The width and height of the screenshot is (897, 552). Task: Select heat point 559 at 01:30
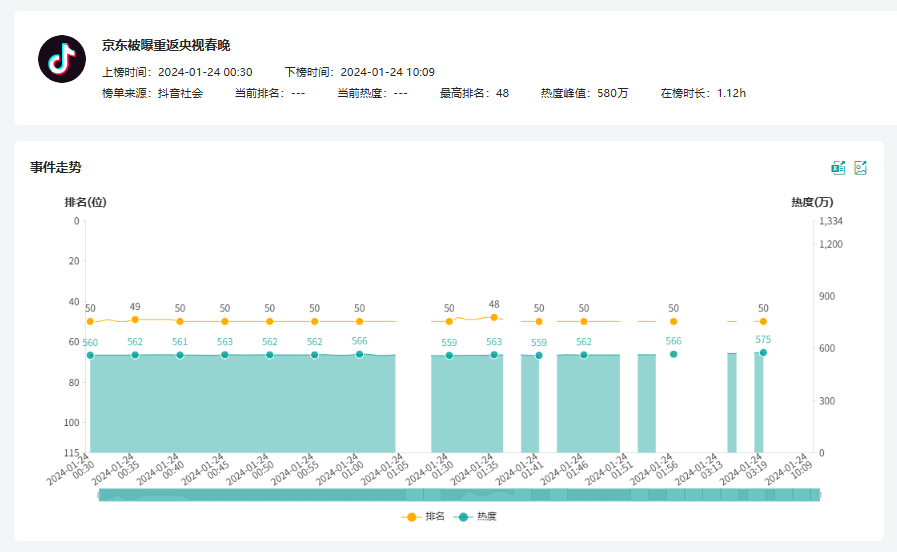[x=449, y=356]
